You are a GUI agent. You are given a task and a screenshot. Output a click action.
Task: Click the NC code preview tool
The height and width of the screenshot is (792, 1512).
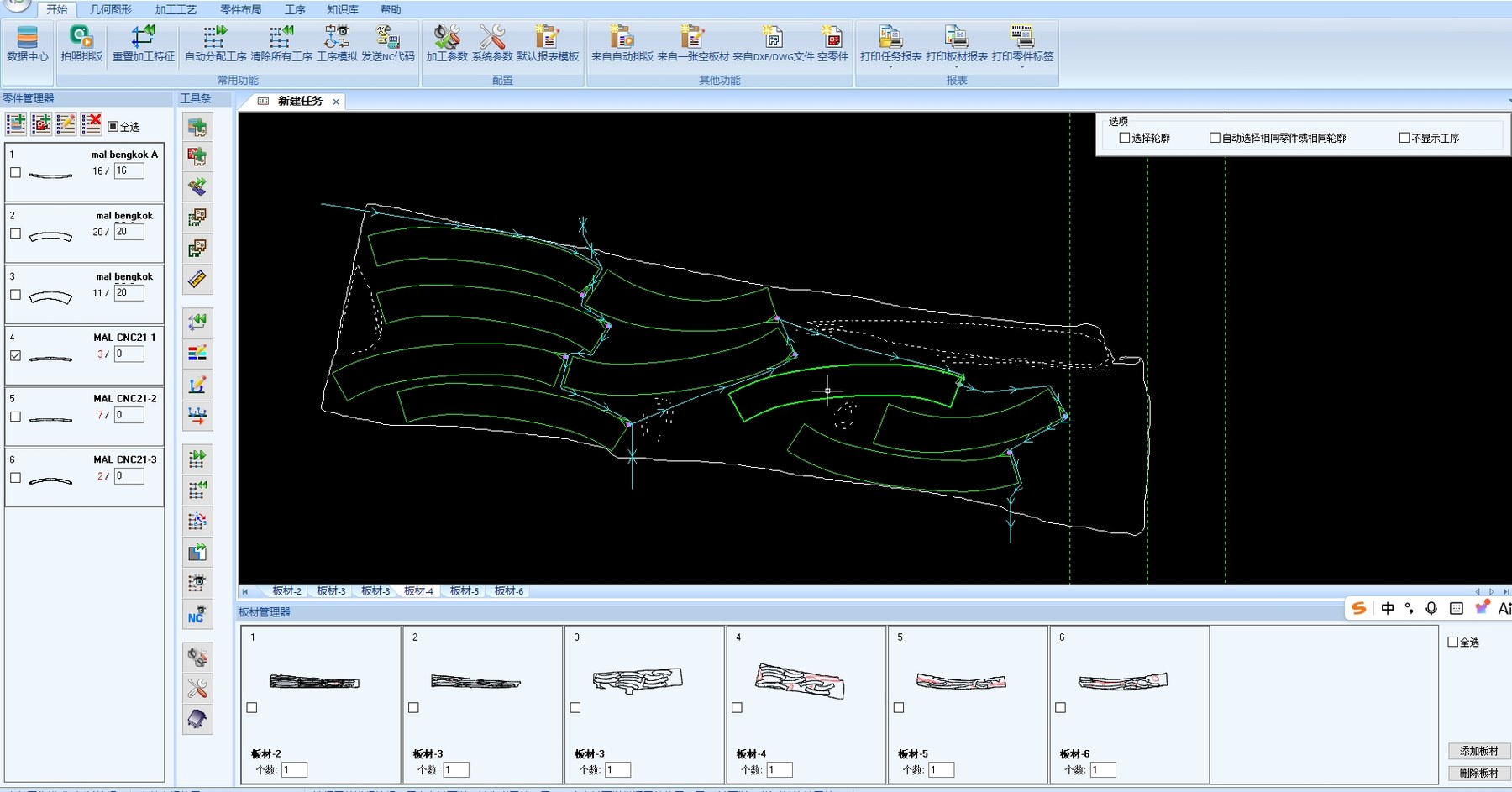pyautogui.click(x=197, y=615)
